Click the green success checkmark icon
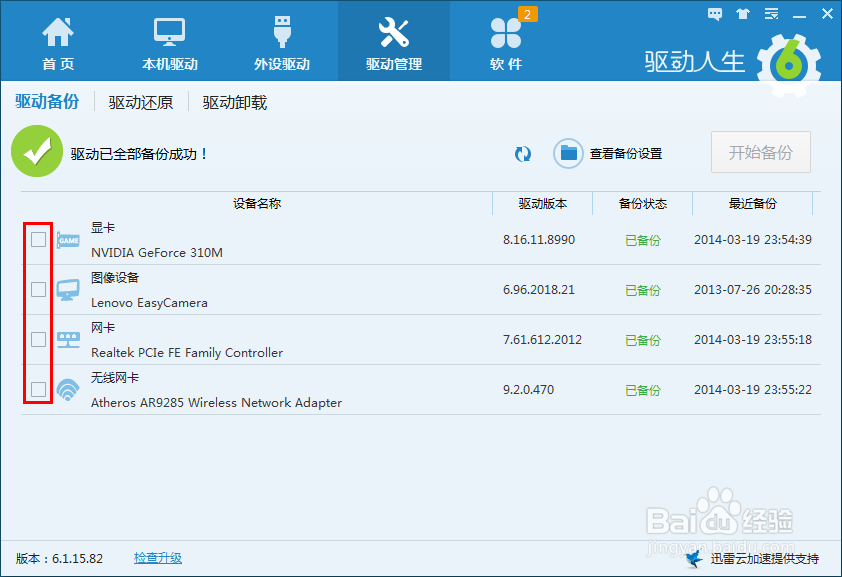This screenshot has width=842, height=577. point(37,151)
